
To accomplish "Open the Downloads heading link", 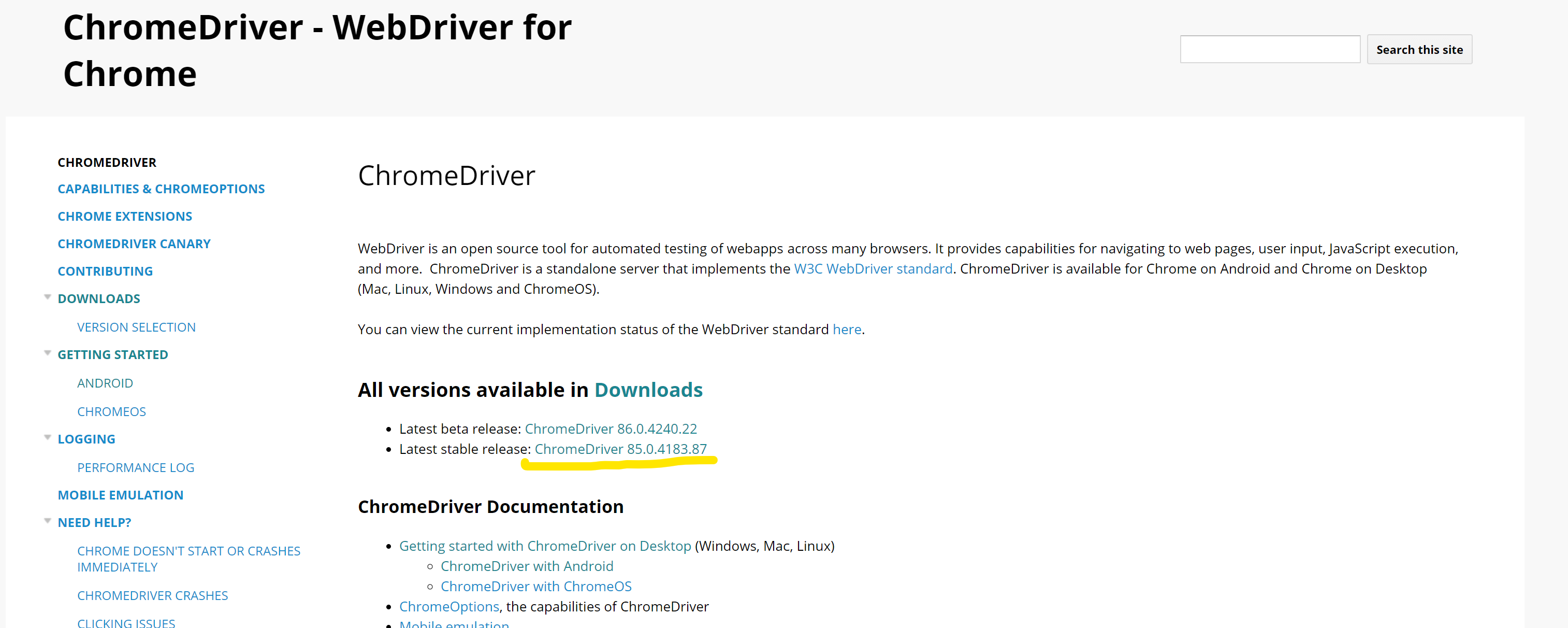I will 648,390.
